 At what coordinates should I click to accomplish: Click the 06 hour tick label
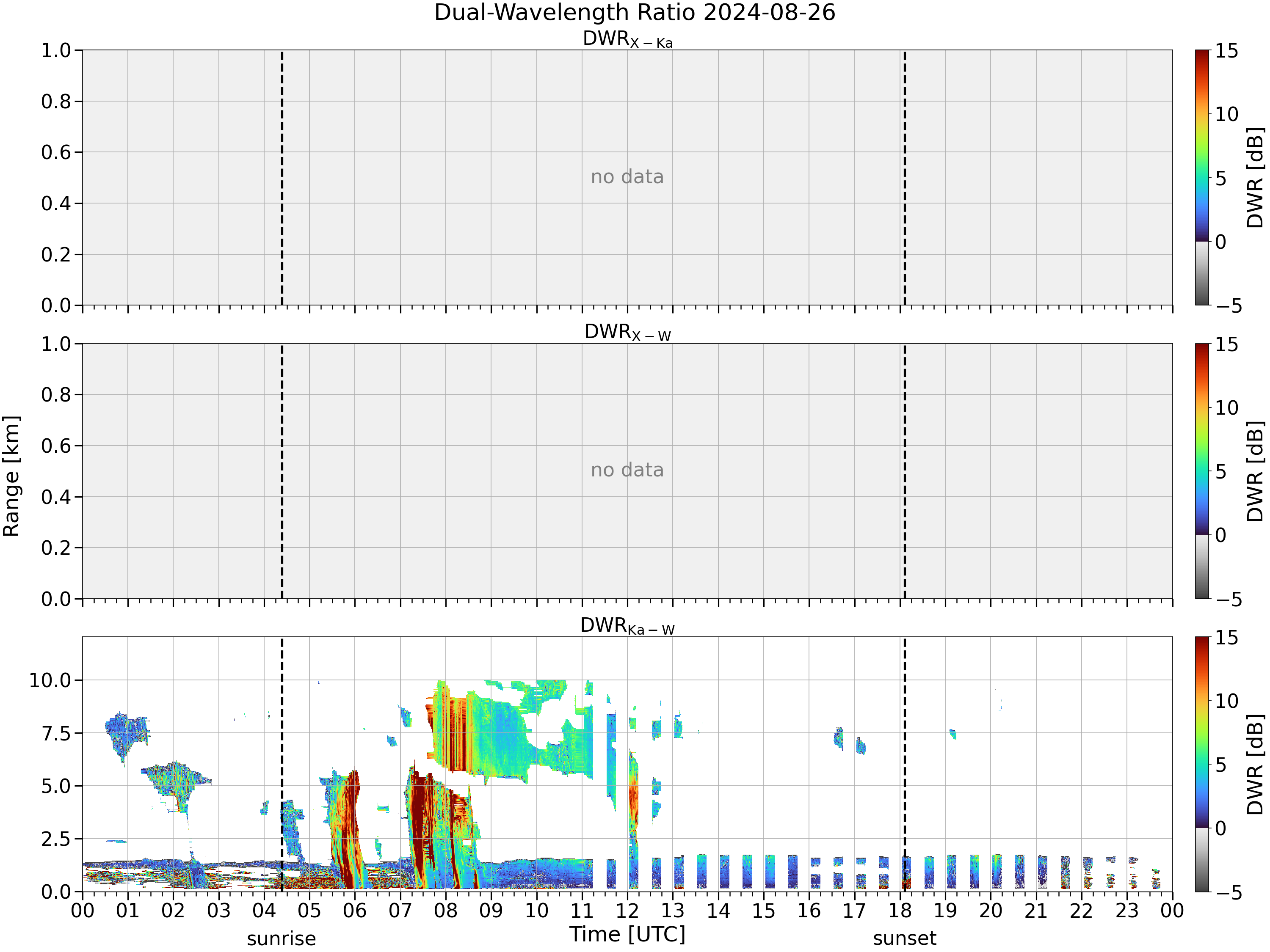pyautogui.click(x=354, y=911)
